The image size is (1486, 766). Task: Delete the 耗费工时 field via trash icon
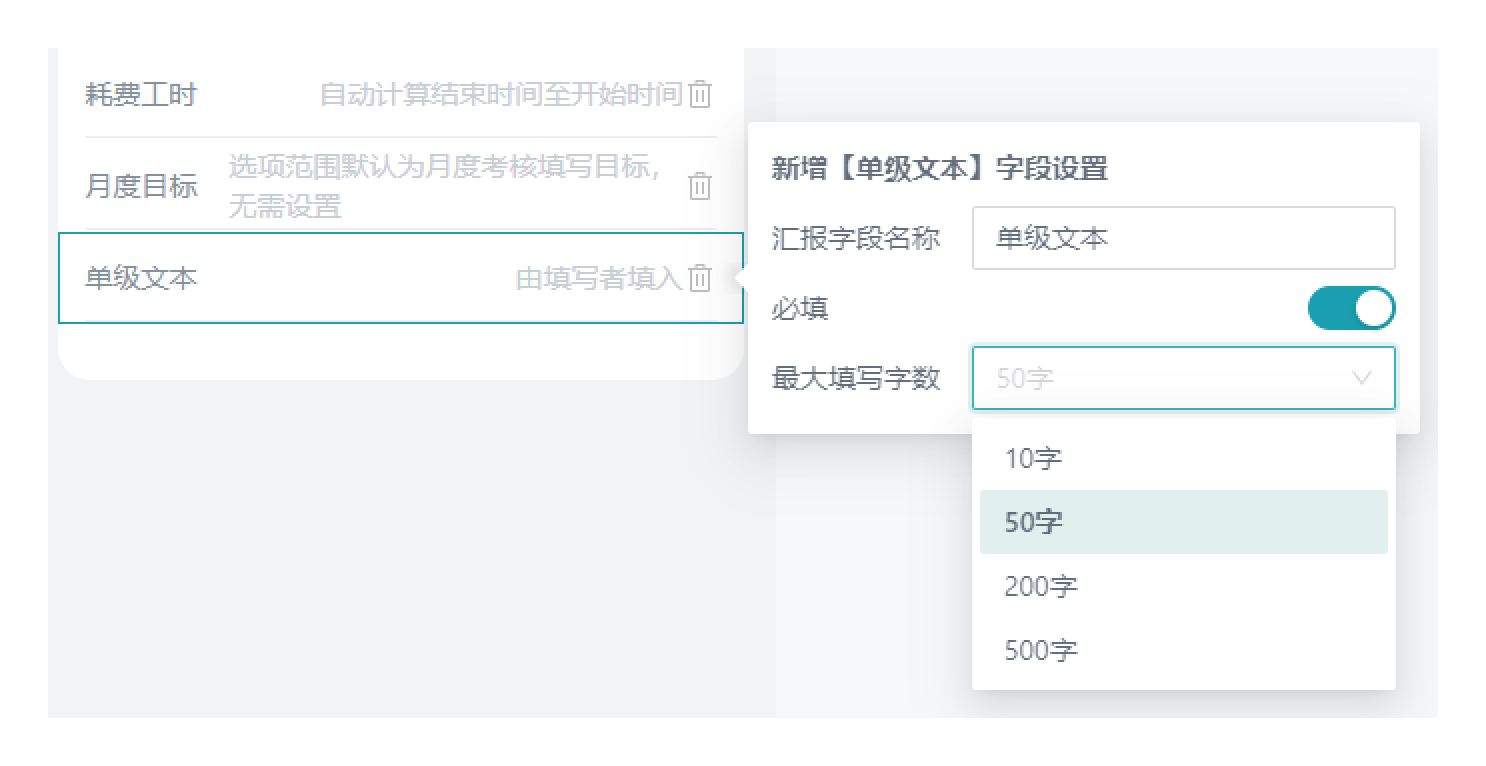coord(701,95)
